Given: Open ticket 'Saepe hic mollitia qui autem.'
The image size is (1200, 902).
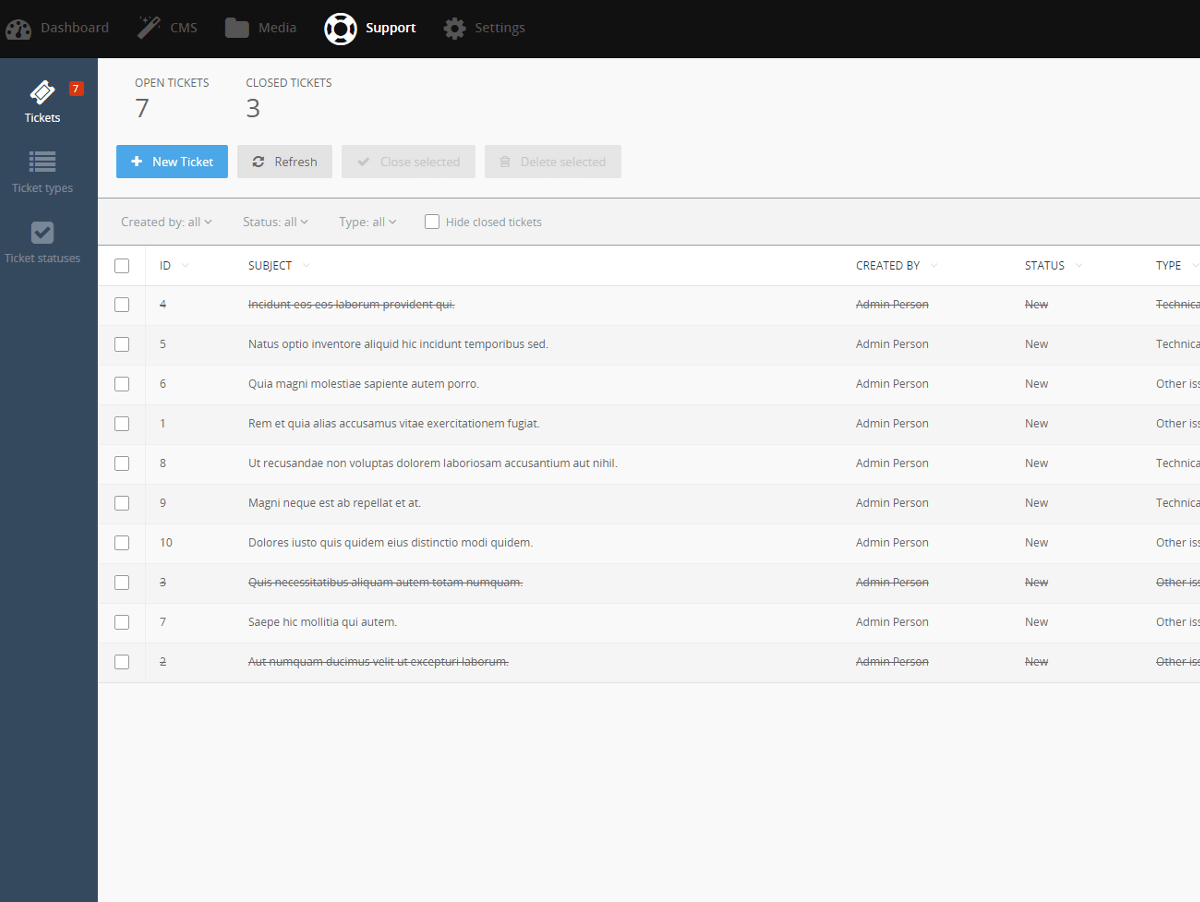Looking at the screenshot, I should tap(323, 622).
